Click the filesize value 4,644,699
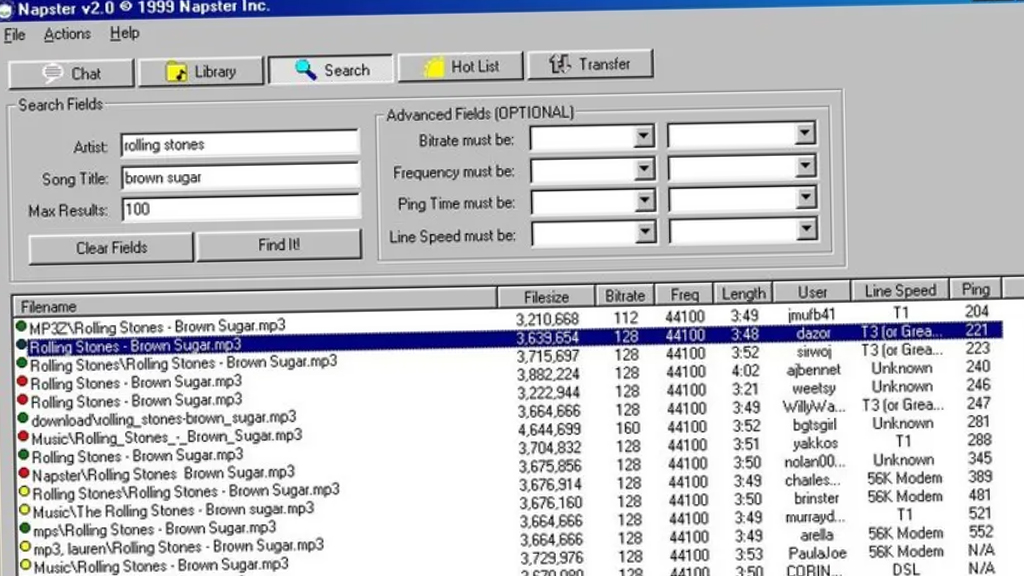1024x576 pixels. 550,430
